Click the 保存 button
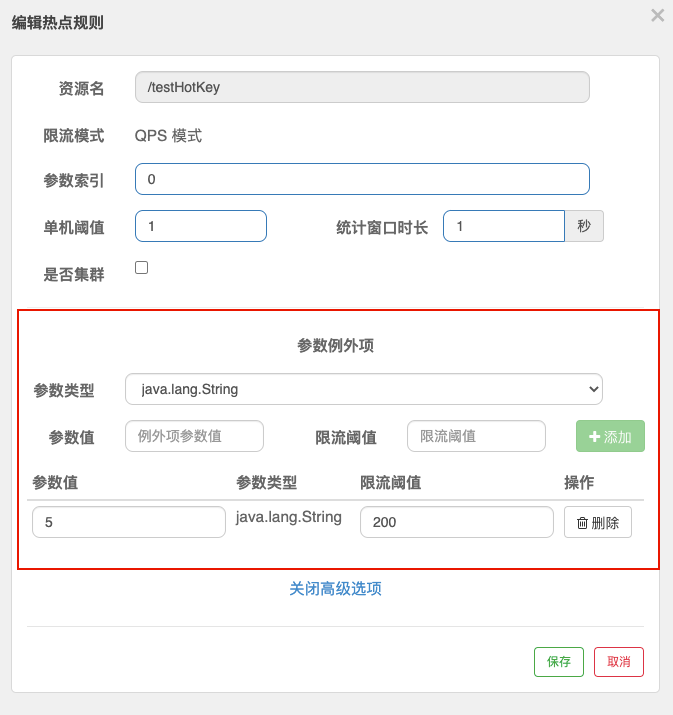The image size is (673, 715). point(559,662)
